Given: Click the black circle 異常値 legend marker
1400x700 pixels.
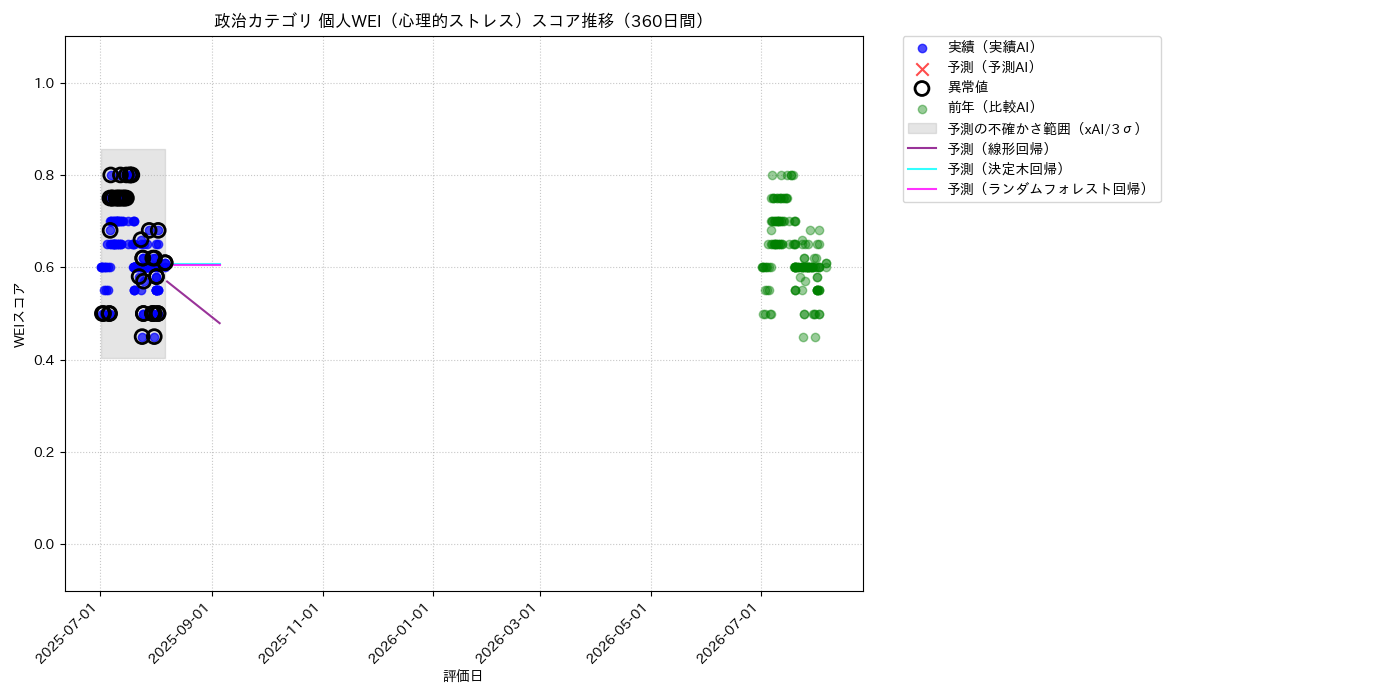Looking at the screenshot, I should coord(922,88).
